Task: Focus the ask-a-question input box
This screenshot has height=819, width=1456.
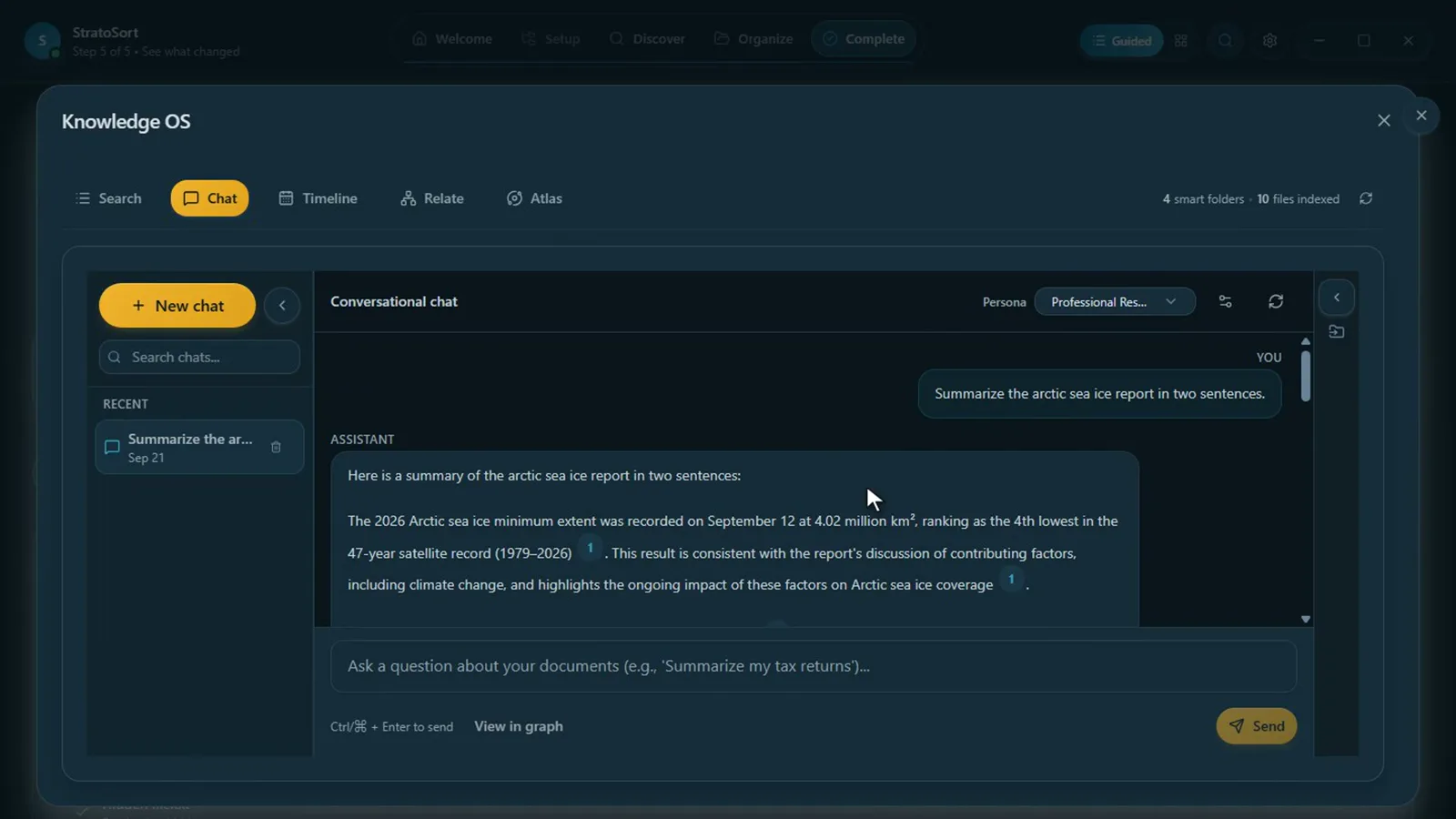Action: pos(814,666)
